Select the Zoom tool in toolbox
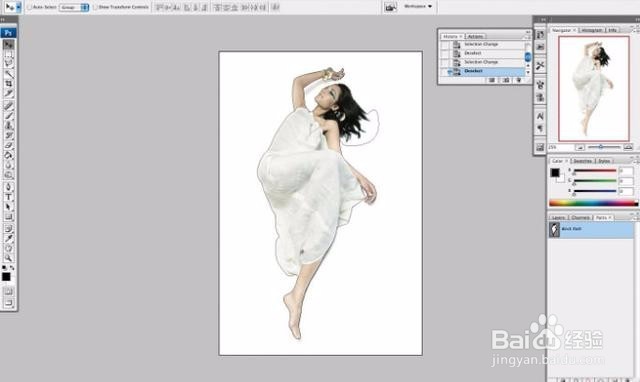 tap(9, 258)
